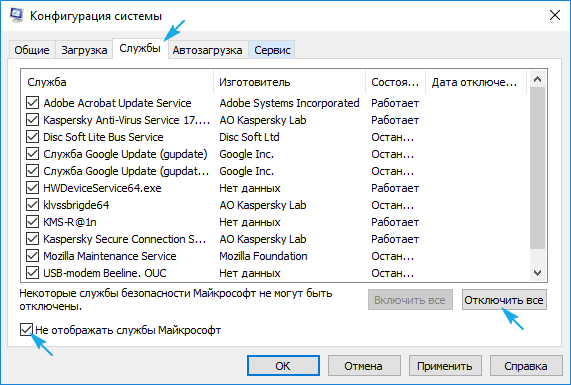Click the greyed Включить все button
The image size is (571, 385).
(410, 300)
